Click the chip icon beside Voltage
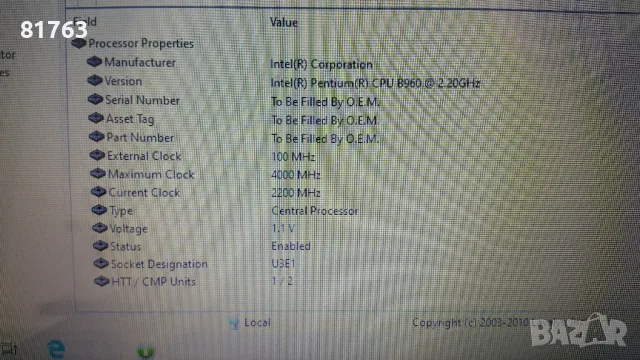 tap(100, 228)
